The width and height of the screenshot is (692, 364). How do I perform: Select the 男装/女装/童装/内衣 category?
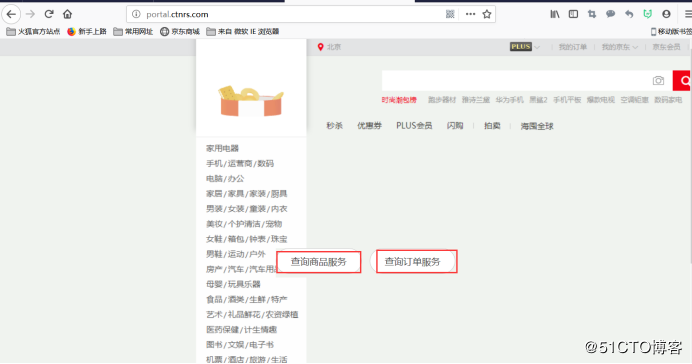(x=247, y=209)
